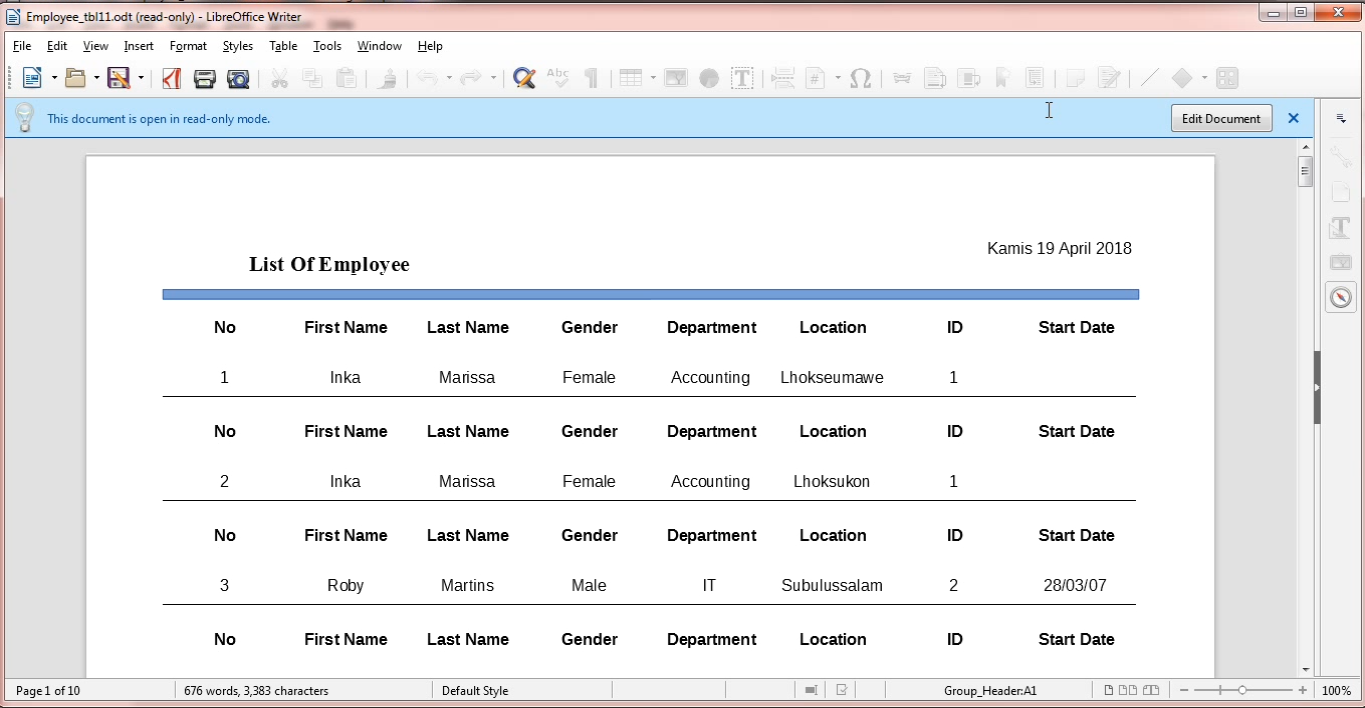Click the New document icon
Image resolution: width=1365 pixels, height=708 pixels.
click(x=32, y=78)
